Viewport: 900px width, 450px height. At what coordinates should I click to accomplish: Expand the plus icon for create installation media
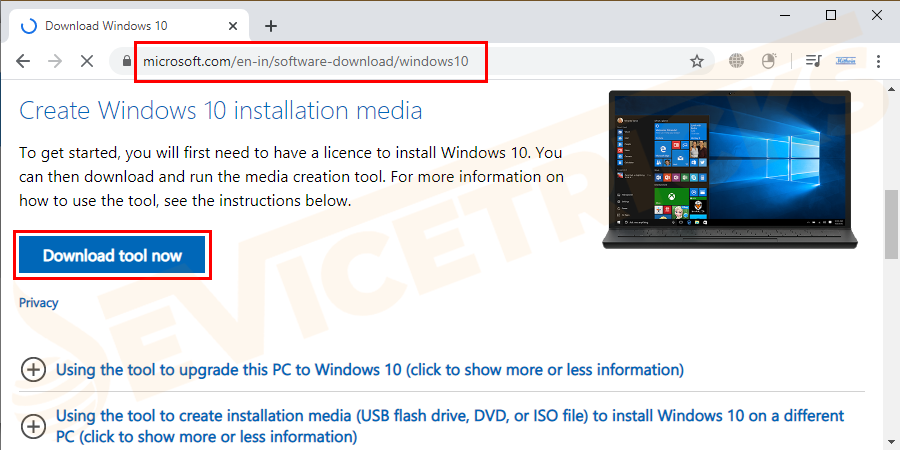tap(33, 426)
